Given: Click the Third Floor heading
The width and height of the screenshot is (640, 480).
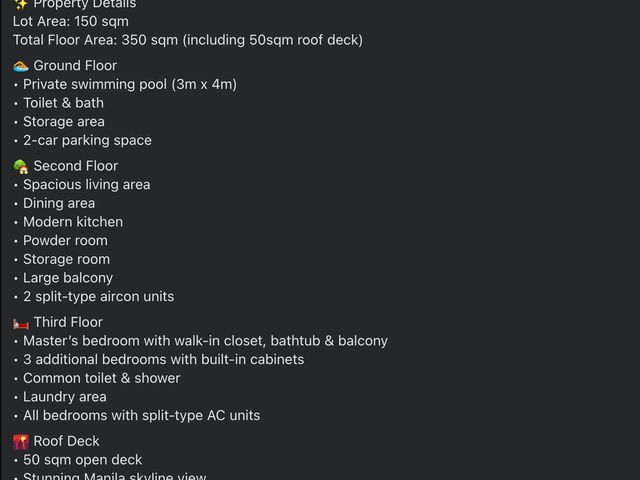Looking at the screenshot, I should click(68, 322).
